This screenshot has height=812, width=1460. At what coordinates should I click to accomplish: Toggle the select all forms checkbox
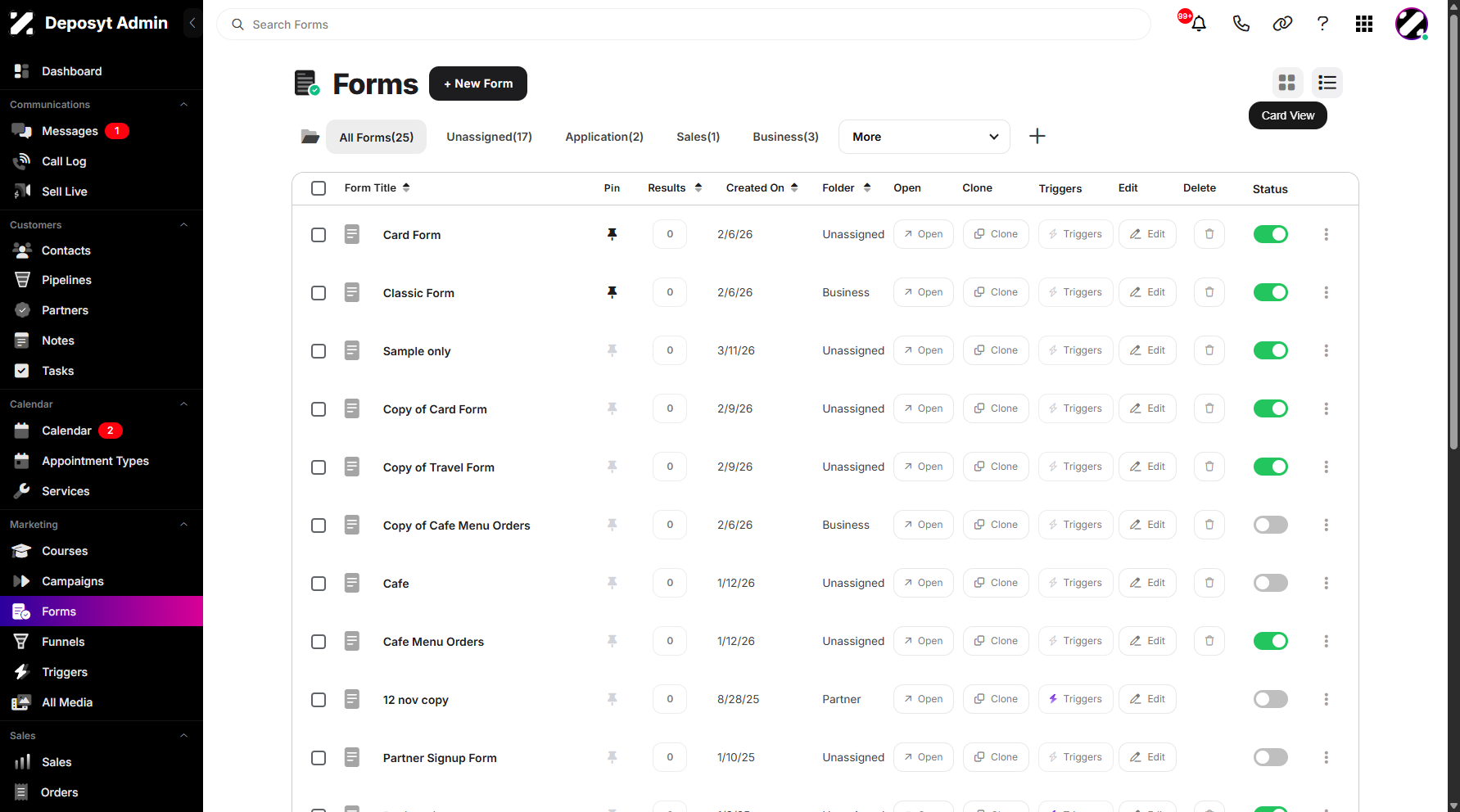[319, 188]
